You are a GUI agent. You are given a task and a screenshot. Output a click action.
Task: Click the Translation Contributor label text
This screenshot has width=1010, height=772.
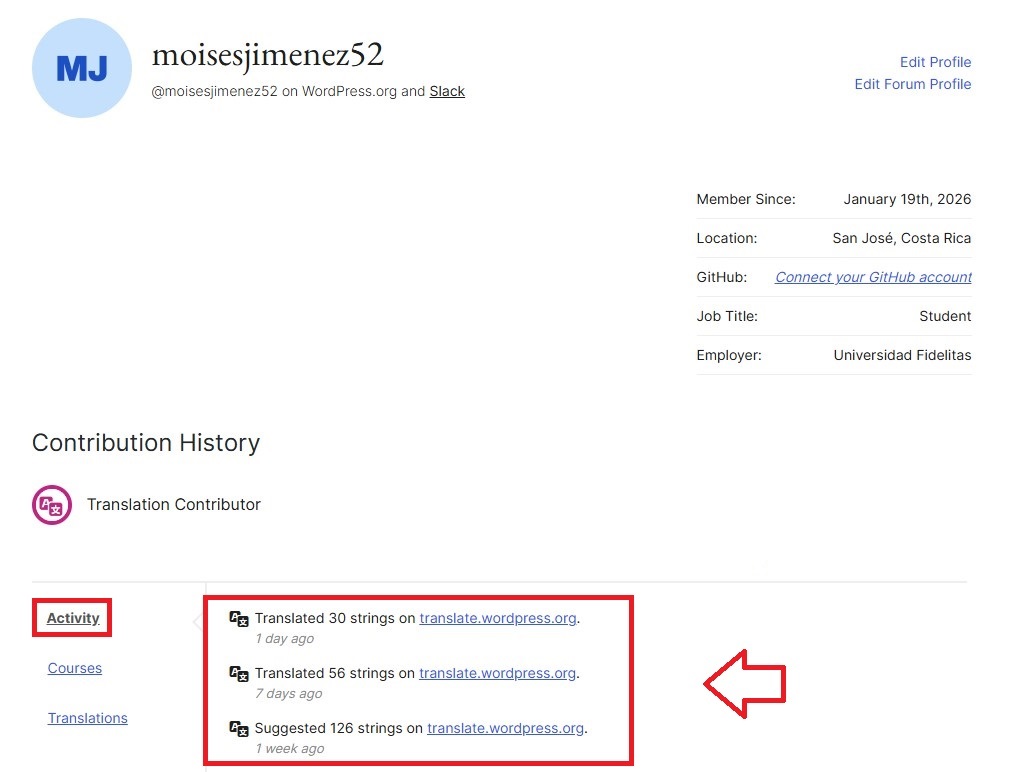pyautogui.click(x=173, y=505)
